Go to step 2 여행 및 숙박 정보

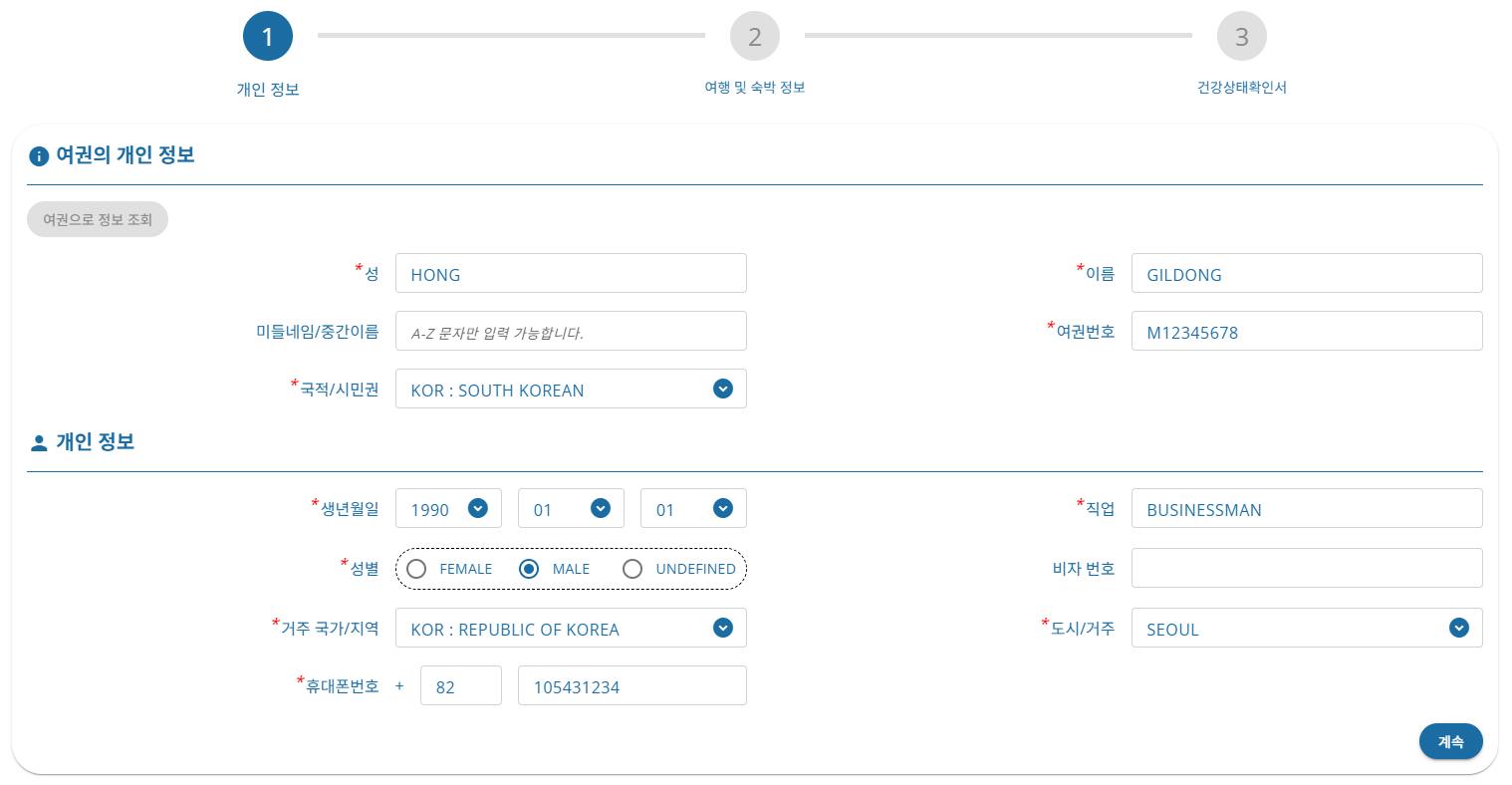click(x=754, y=37)
